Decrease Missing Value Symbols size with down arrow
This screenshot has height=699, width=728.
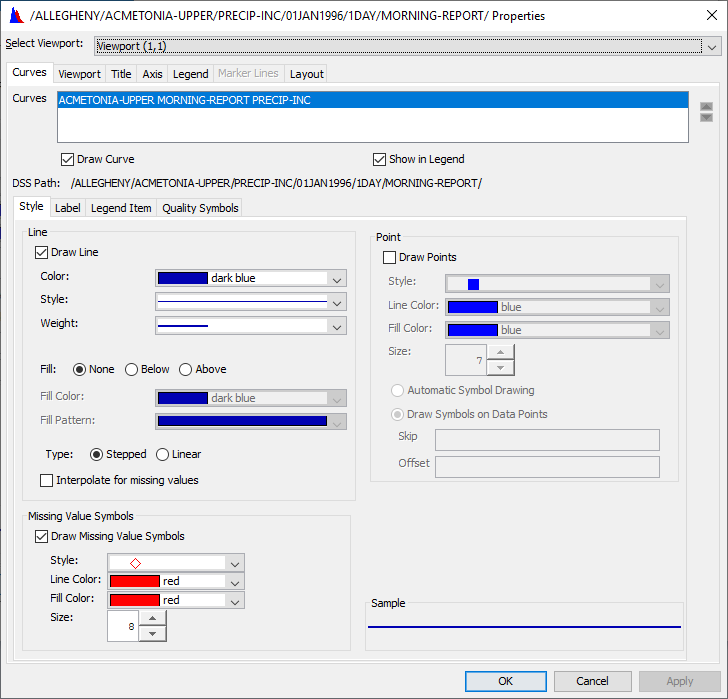coord(152,633)
